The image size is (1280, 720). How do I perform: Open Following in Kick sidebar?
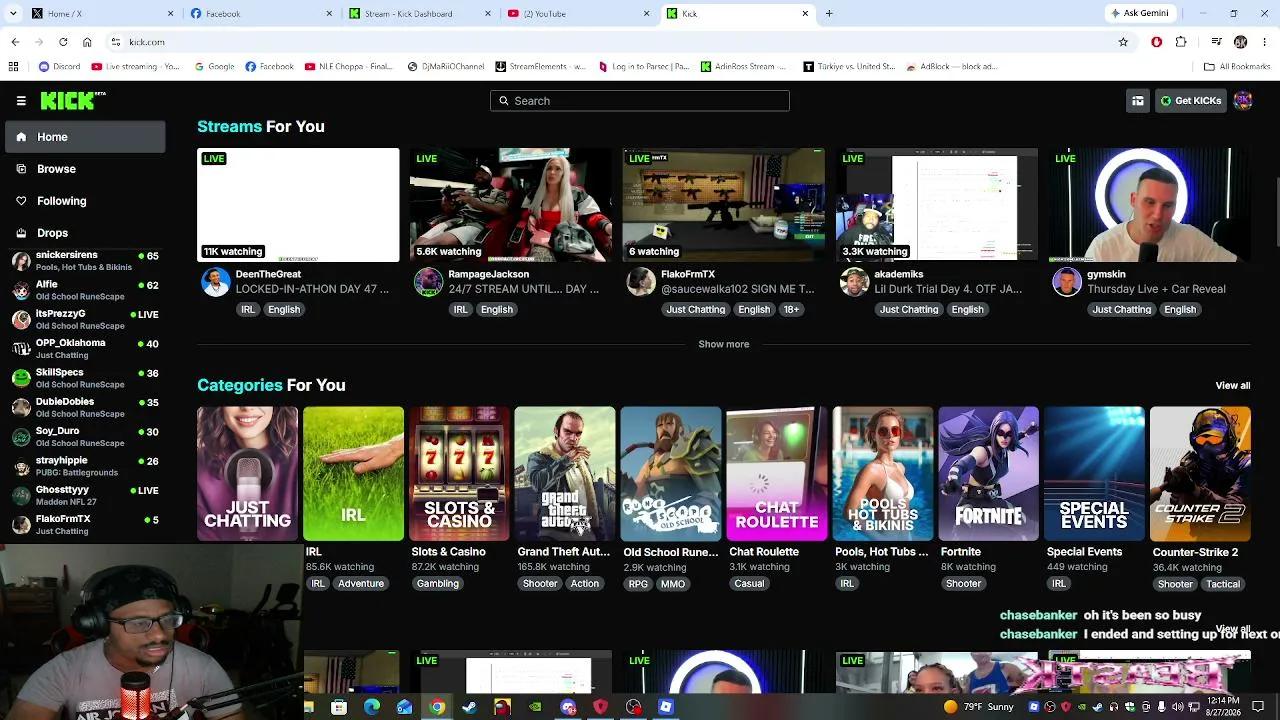[x=85, y=201]
